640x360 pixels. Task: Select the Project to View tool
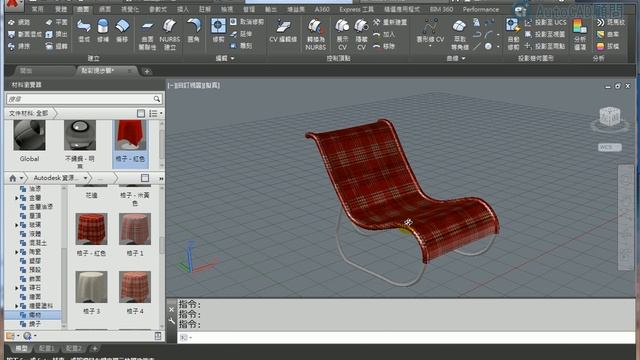(x=546, y=34)
